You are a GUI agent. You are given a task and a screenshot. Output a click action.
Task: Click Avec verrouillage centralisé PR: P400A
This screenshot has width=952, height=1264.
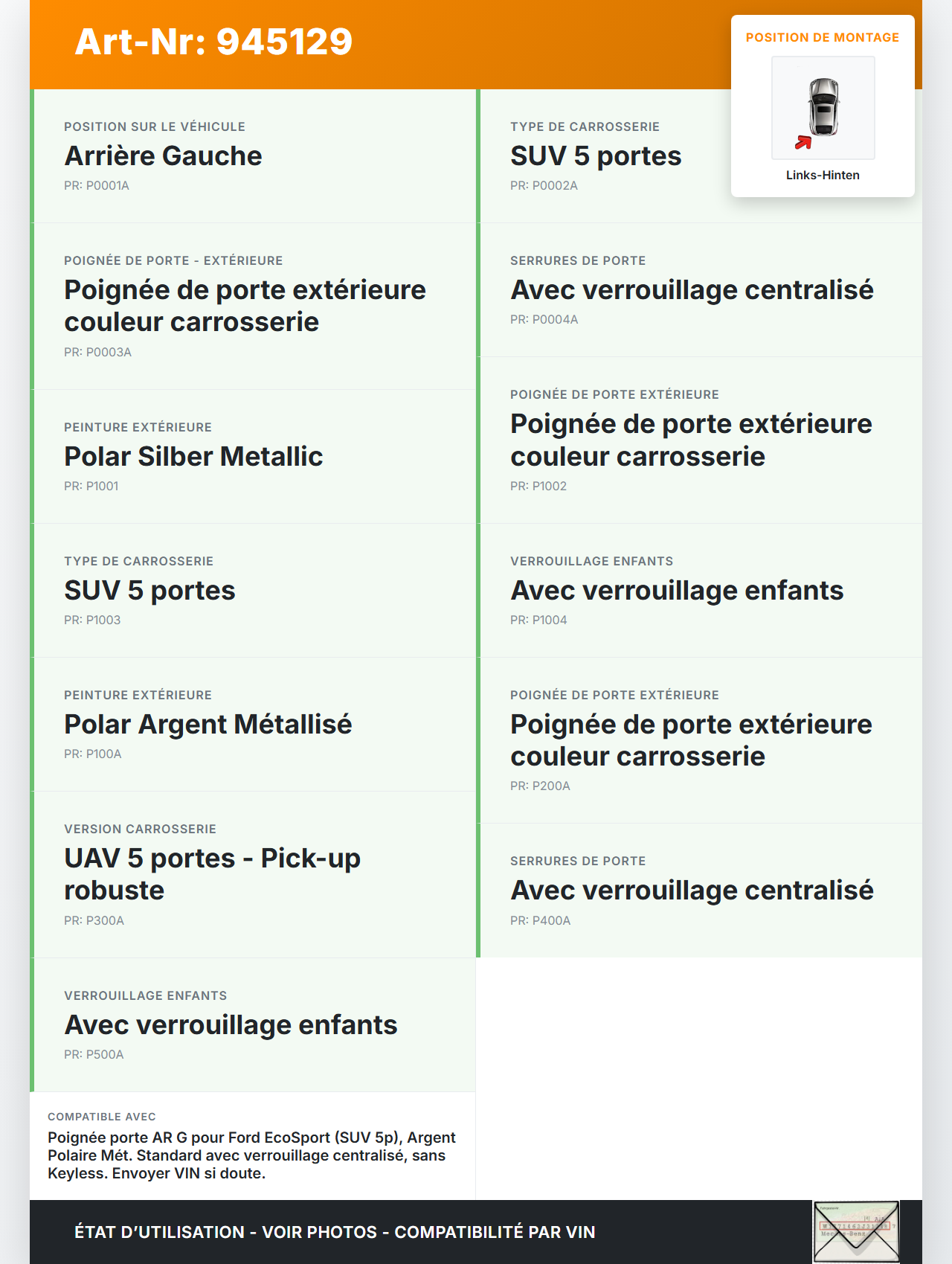pyautogui.click(x=692, y=890)
